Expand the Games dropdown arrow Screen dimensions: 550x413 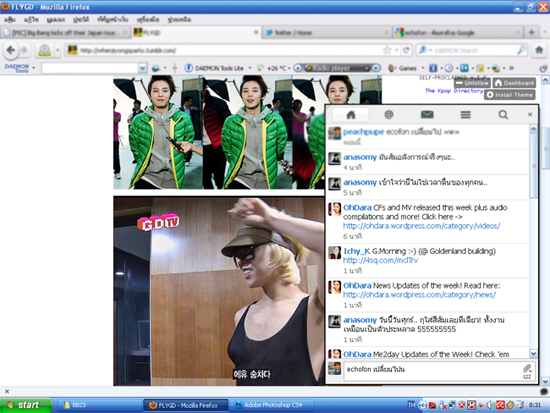423,68
